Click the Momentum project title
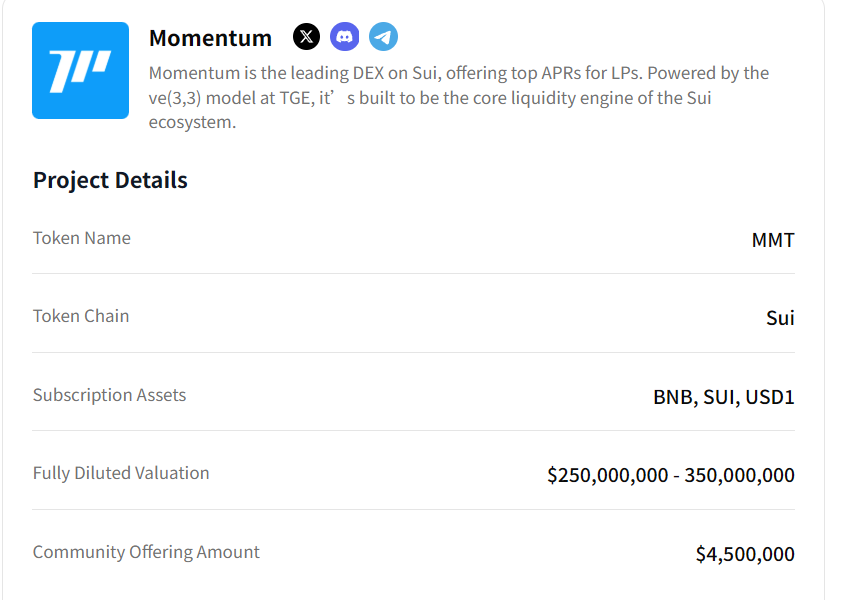This screenshot has height=600, width=848. 210,38
